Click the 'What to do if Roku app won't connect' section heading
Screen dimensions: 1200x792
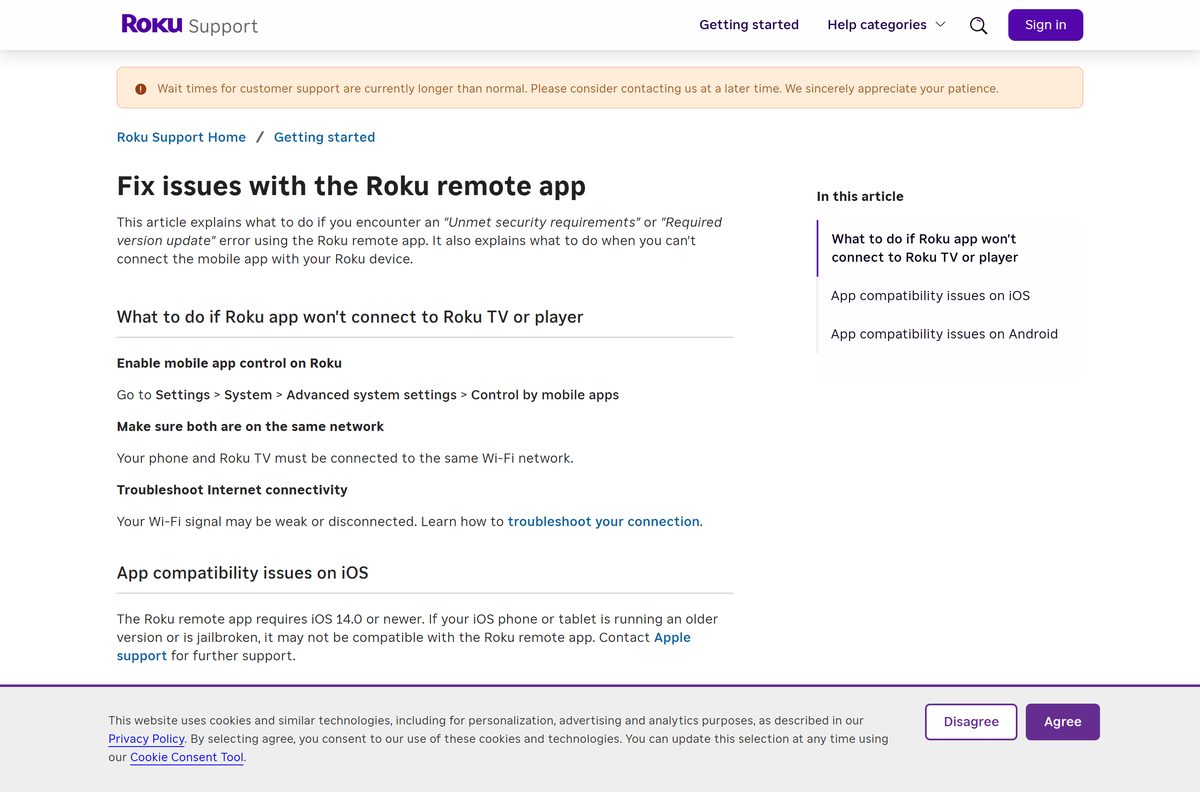350,317
